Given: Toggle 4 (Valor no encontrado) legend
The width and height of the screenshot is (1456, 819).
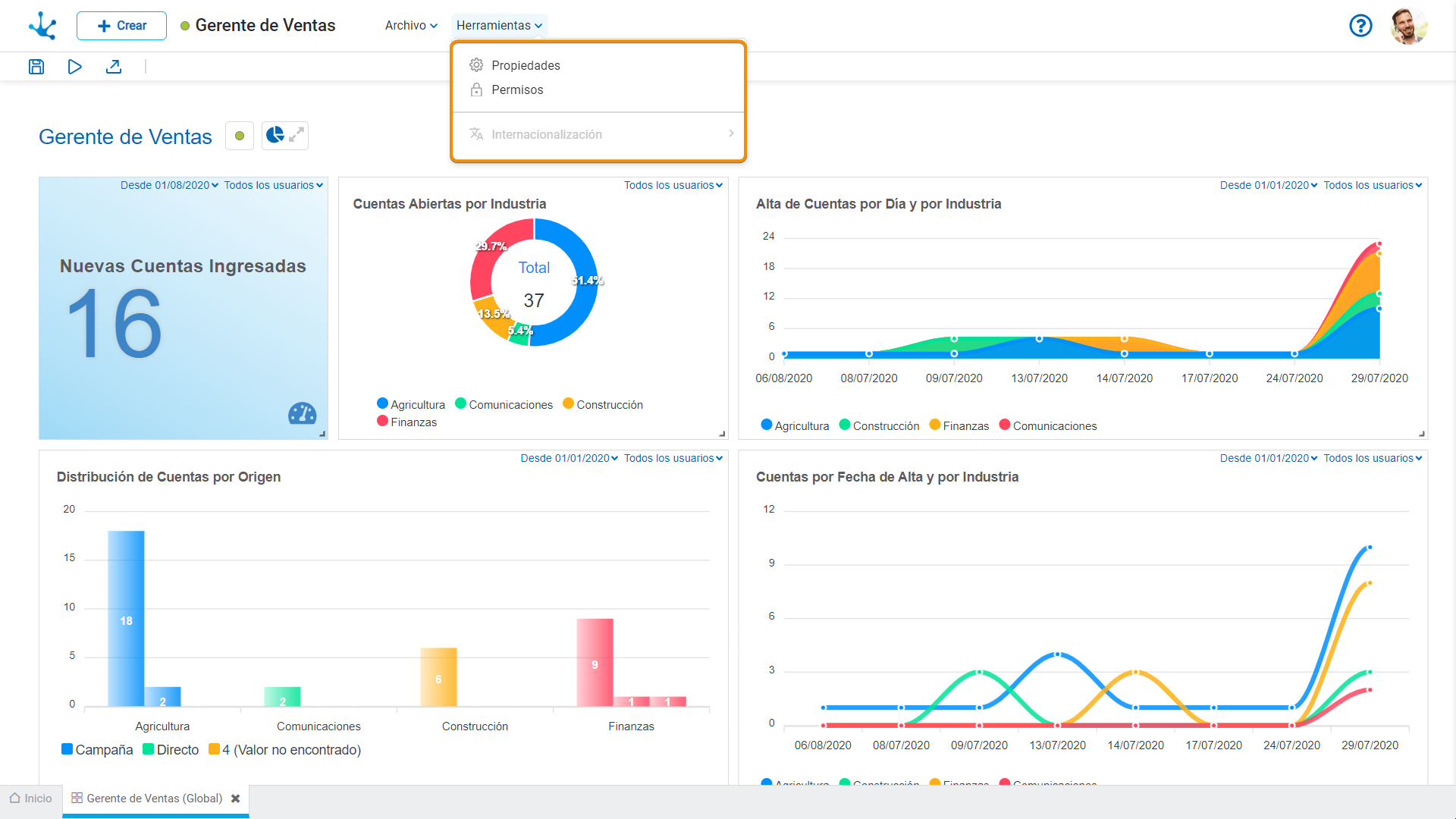Looking at the screenshot, I should (x=285, y=749).
